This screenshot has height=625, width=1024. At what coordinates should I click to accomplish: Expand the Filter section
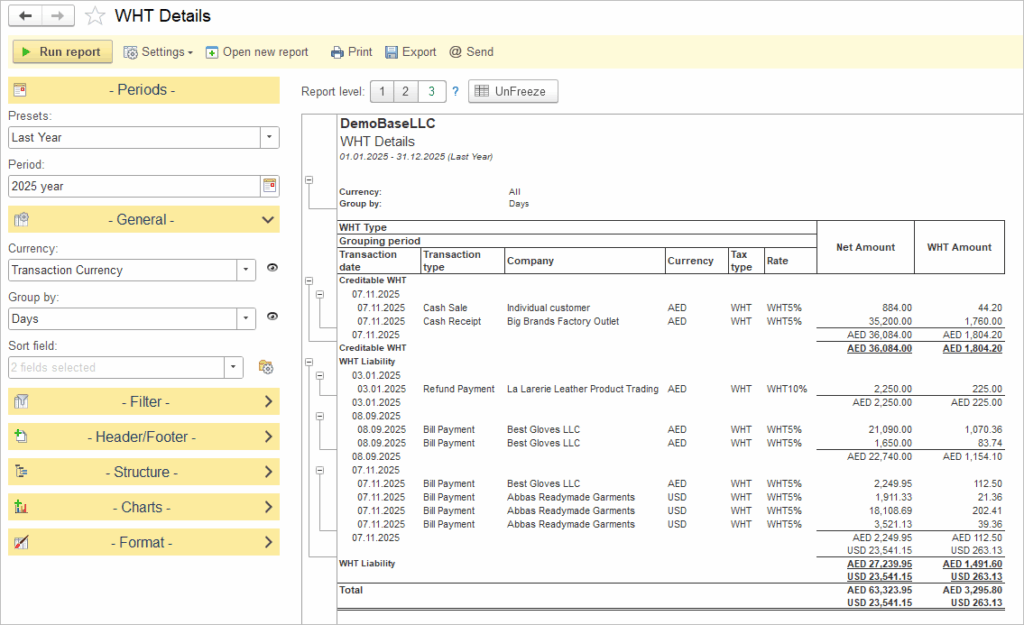pyautogui.click(x=144, y=402)
